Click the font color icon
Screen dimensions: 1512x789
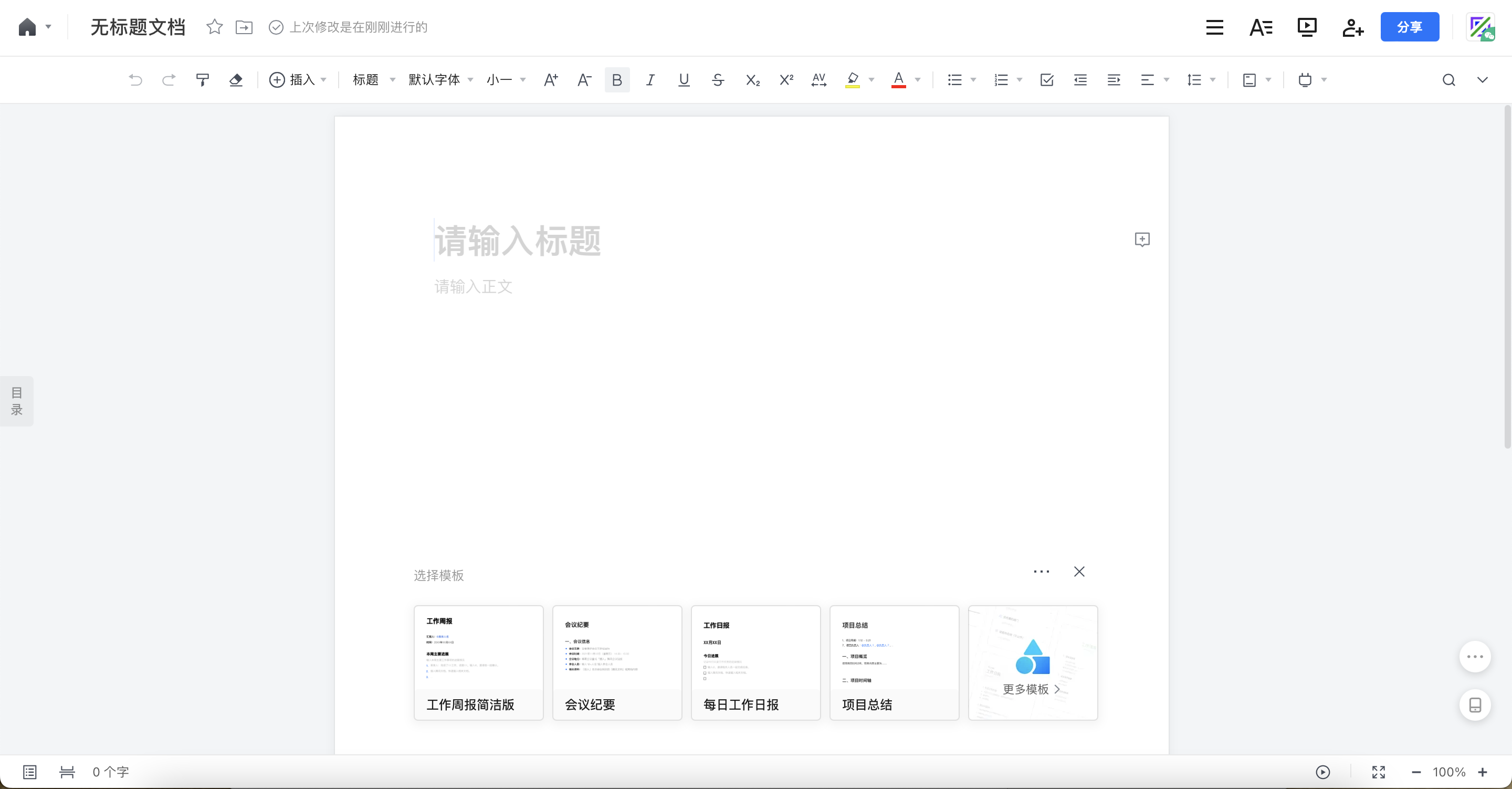click(898, 80)
